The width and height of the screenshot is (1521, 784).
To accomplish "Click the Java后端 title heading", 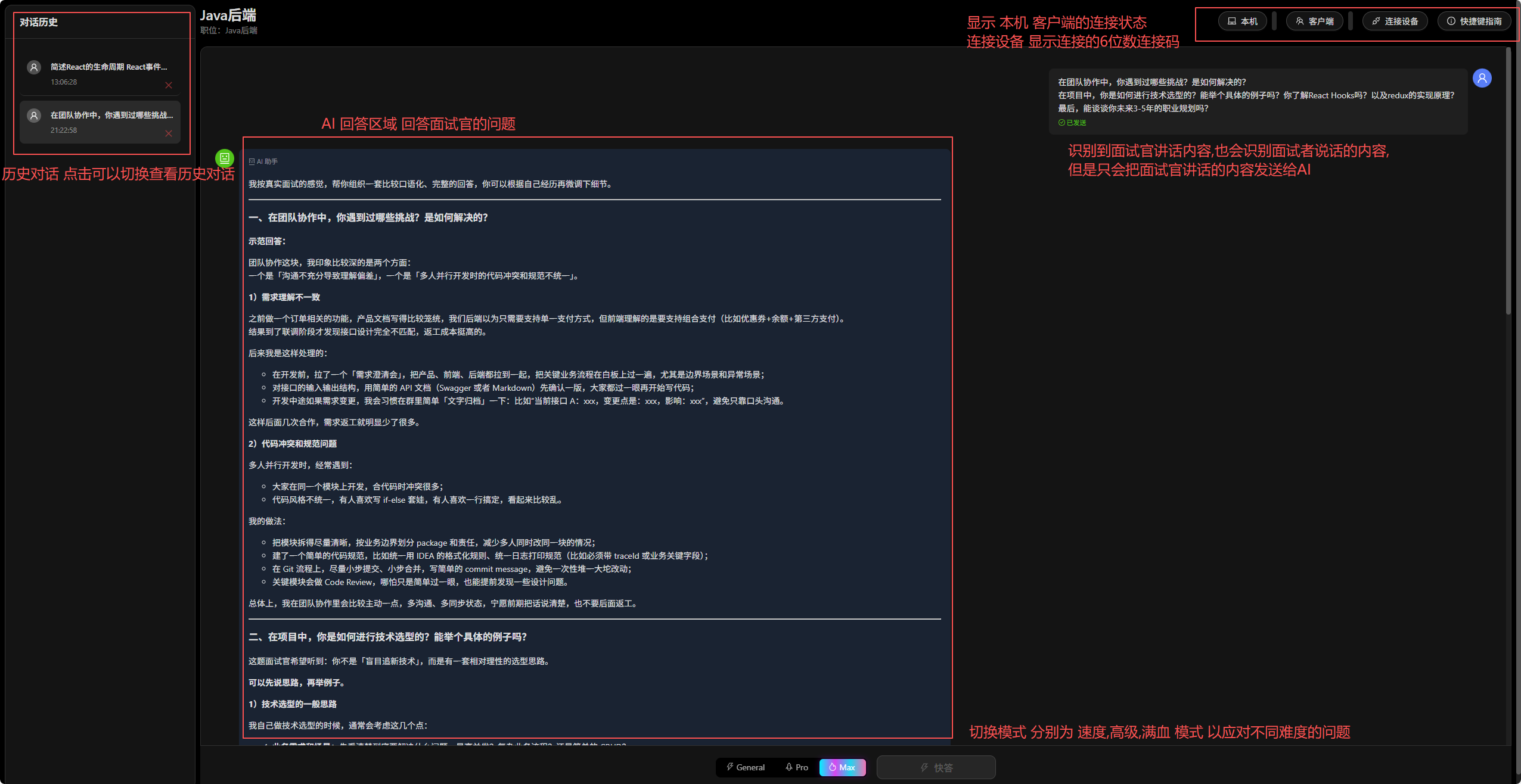I will click(x=228, y=15).
